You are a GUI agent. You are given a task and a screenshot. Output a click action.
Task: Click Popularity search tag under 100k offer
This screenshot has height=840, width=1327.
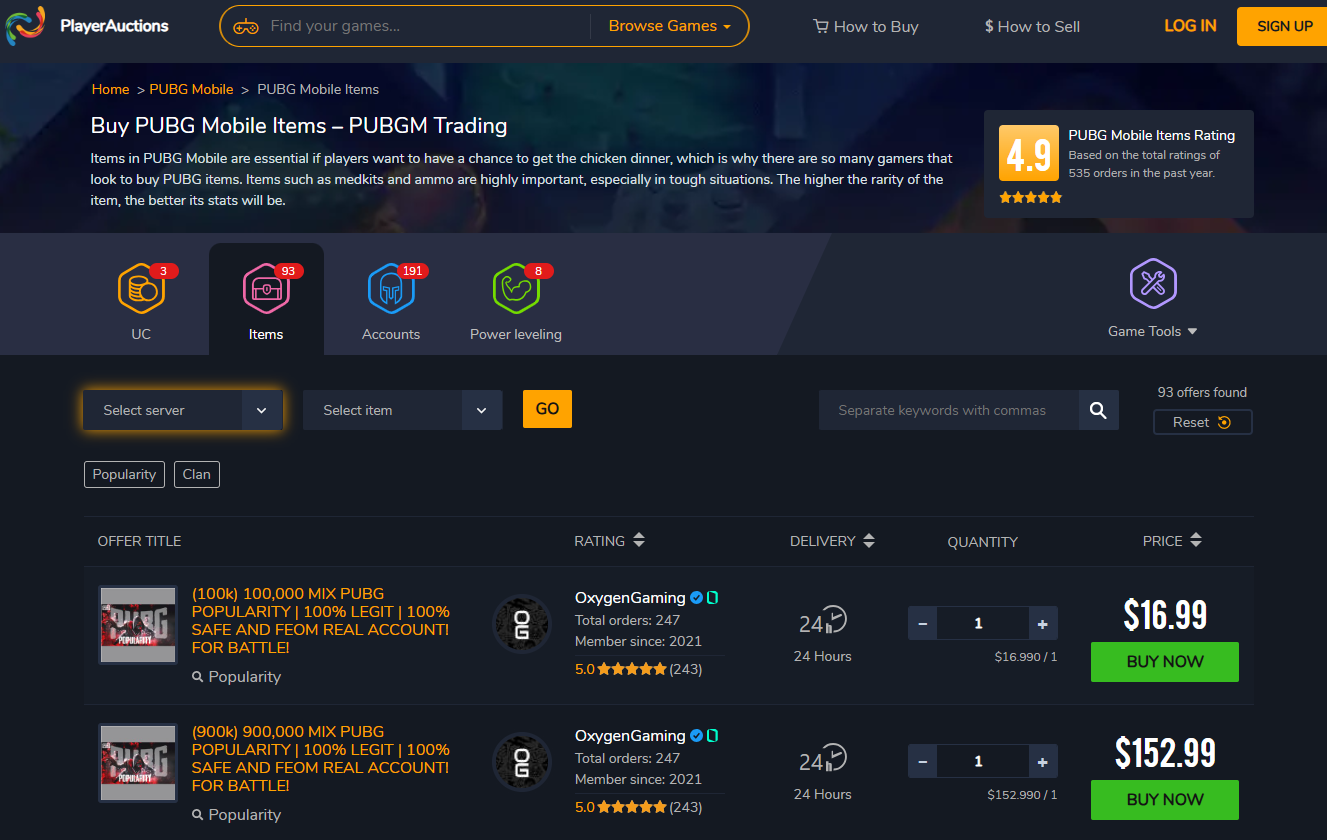click(236, 677)
